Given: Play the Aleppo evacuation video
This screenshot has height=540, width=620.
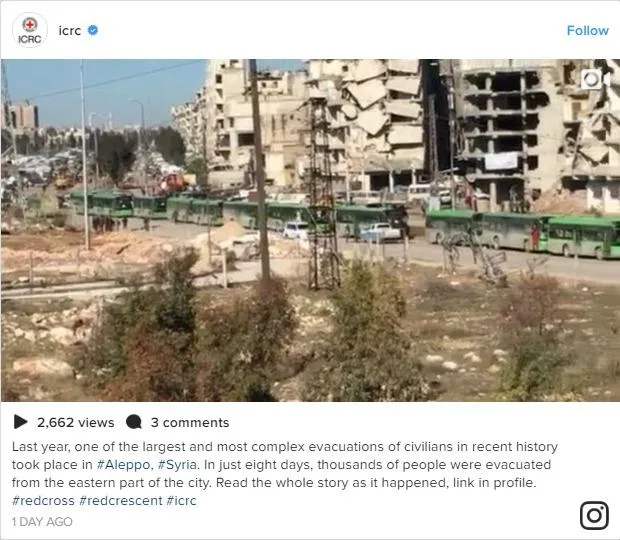Looking at the screenshot, I should click(310, 230).
